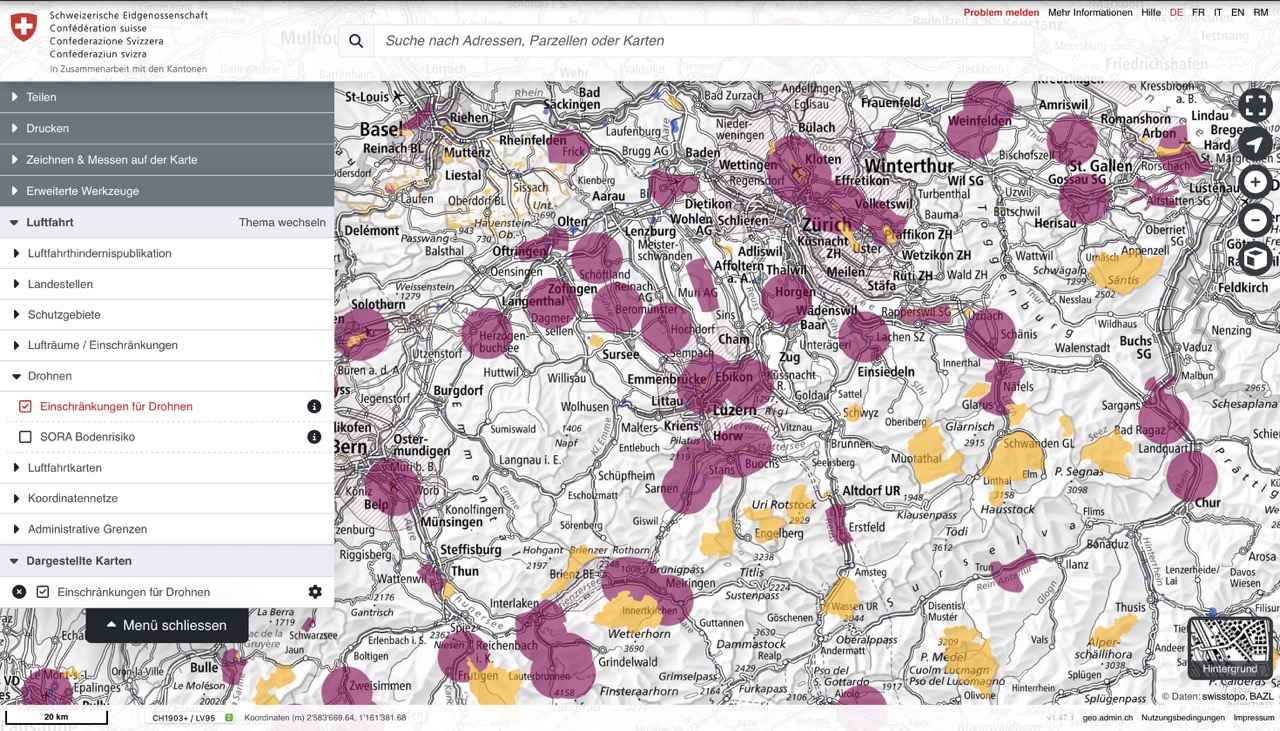This screenshot has width=1280, height=731.
Task: Enable the SORA Bodenrisiko checkbox
Action: pyautogui.click(x=26, y=437)
